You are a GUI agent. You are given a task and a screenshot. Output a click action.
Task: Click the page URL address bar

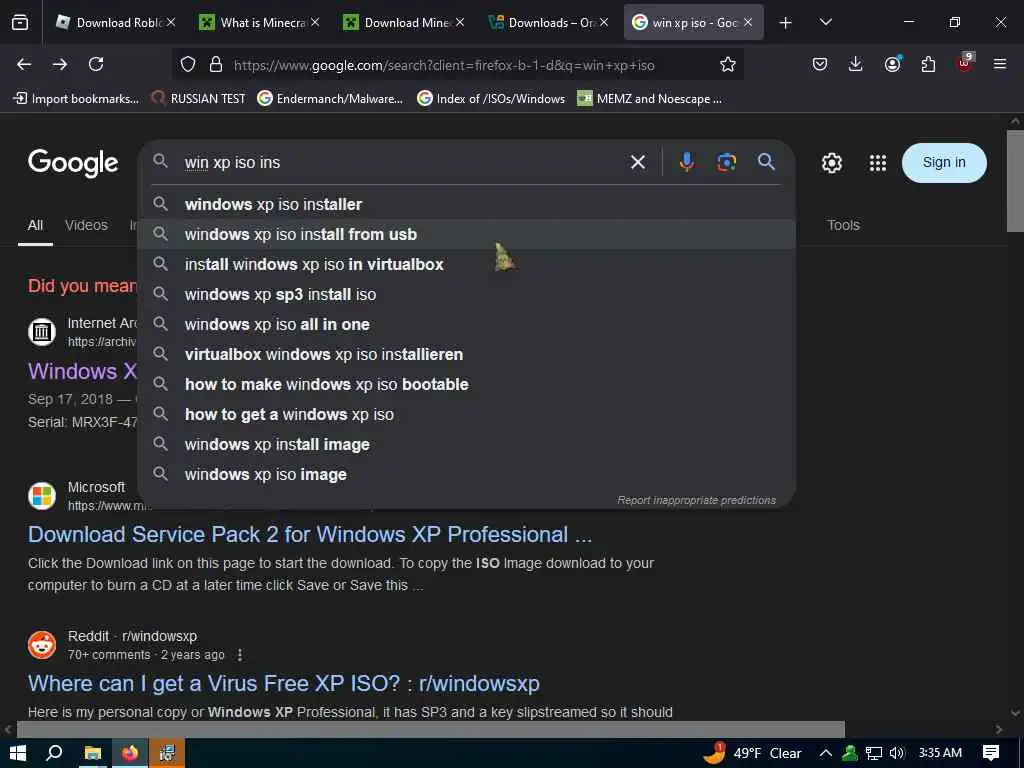pos(457,65)
